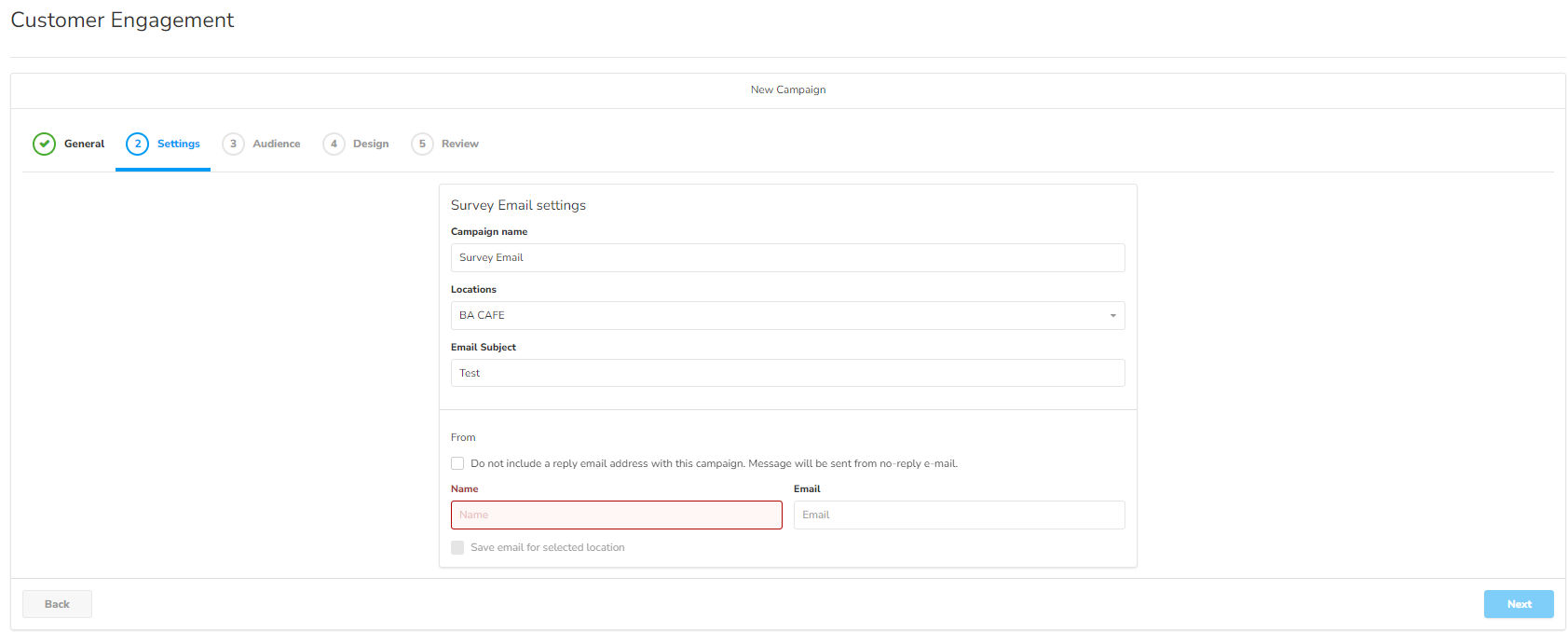Select the Settings tab label
Screen dimensions: 1568x632
[178, 144]
